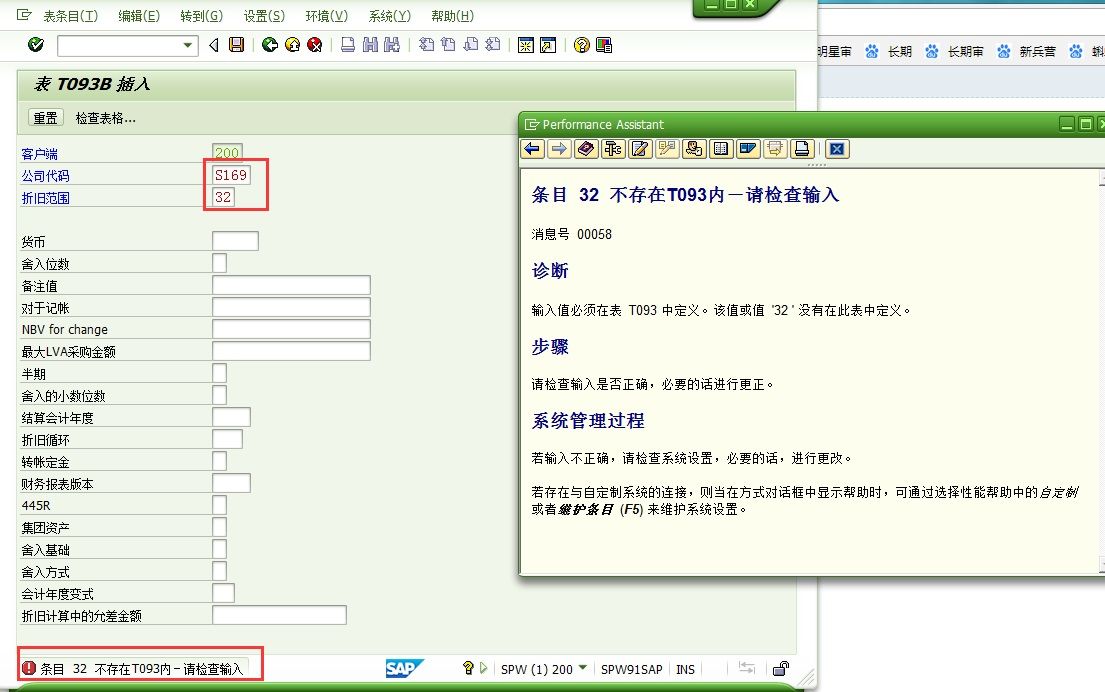Click the status bar lock icon
Screen dimensions: 1105x692
(781, 669)
